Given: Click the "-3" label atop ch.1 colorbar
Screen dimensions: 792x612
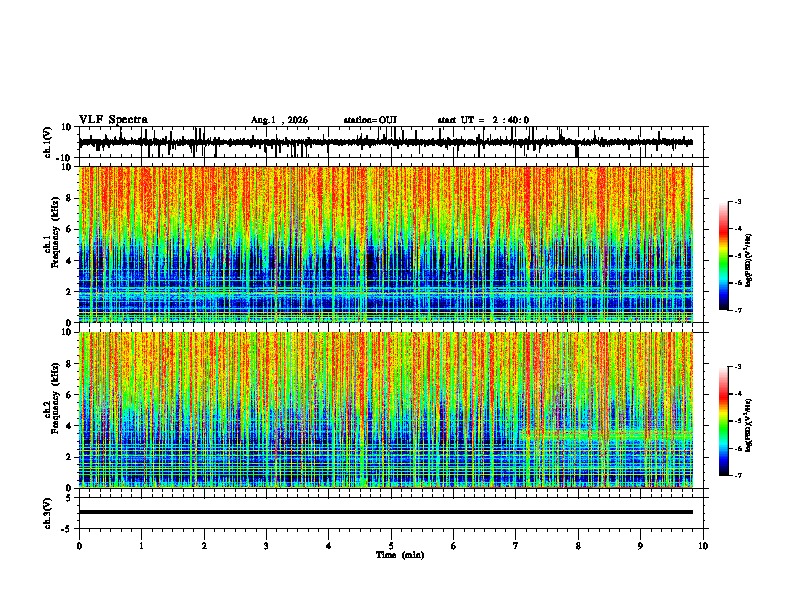Looking at the screenshot, I should pos(737,201).
